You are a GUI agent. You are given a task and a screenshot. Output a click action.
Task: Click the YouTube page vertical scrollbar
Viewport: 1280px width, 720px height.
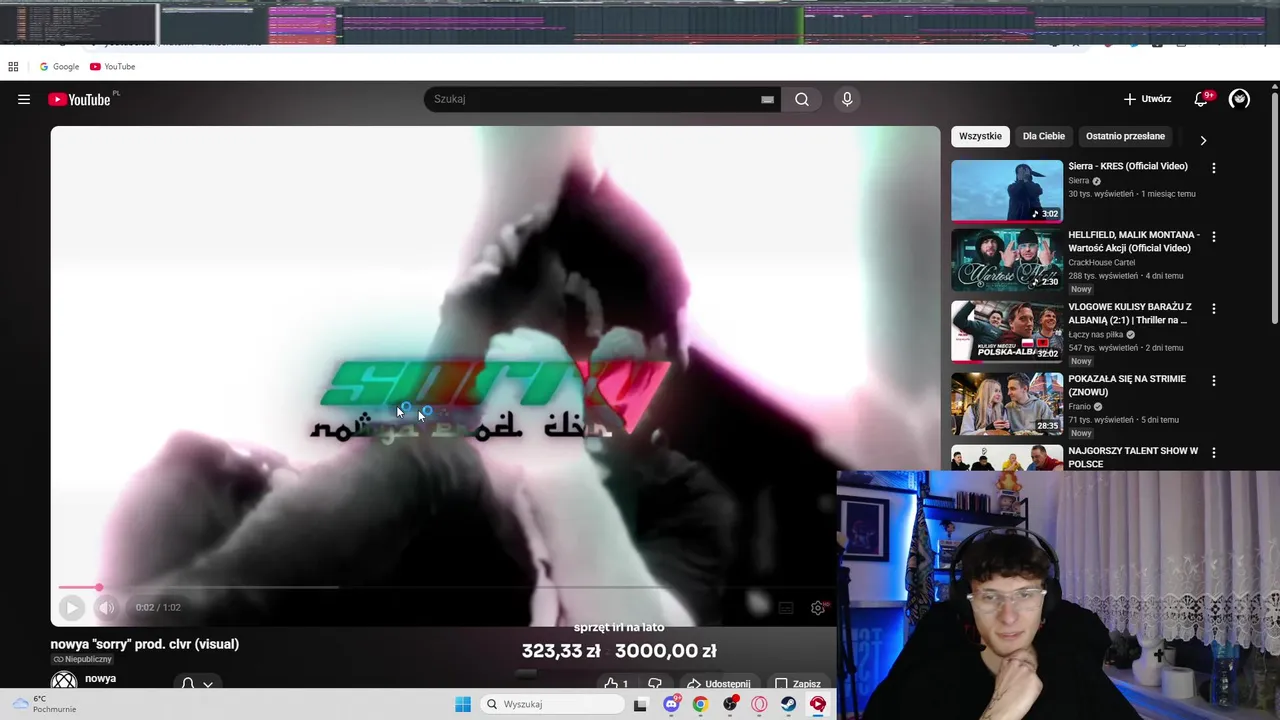pos(1274,208)
